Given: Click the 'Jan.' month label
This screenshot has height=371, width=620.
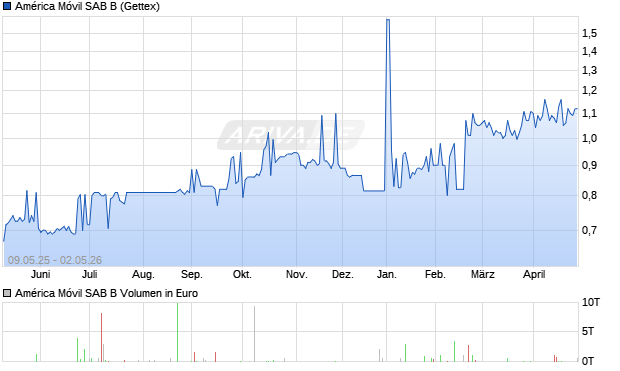Looking at the screenshot, I should pyautogui.click(x=387, y=274).
